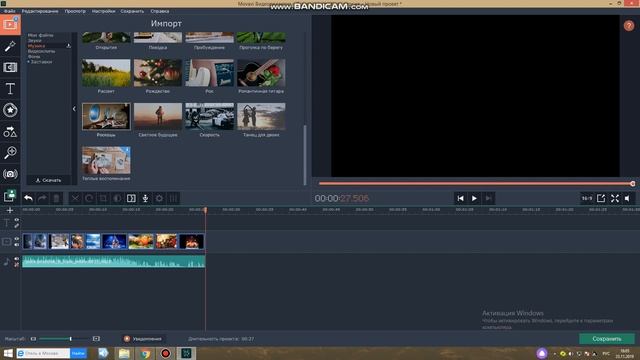Detach the preview window
Image resolution: width=640 pixels, height=360 pixels.
click(601, 198)
